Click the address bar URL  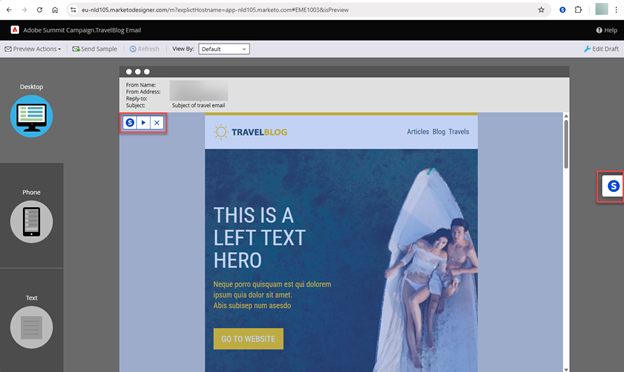click(x=215, y=10)
